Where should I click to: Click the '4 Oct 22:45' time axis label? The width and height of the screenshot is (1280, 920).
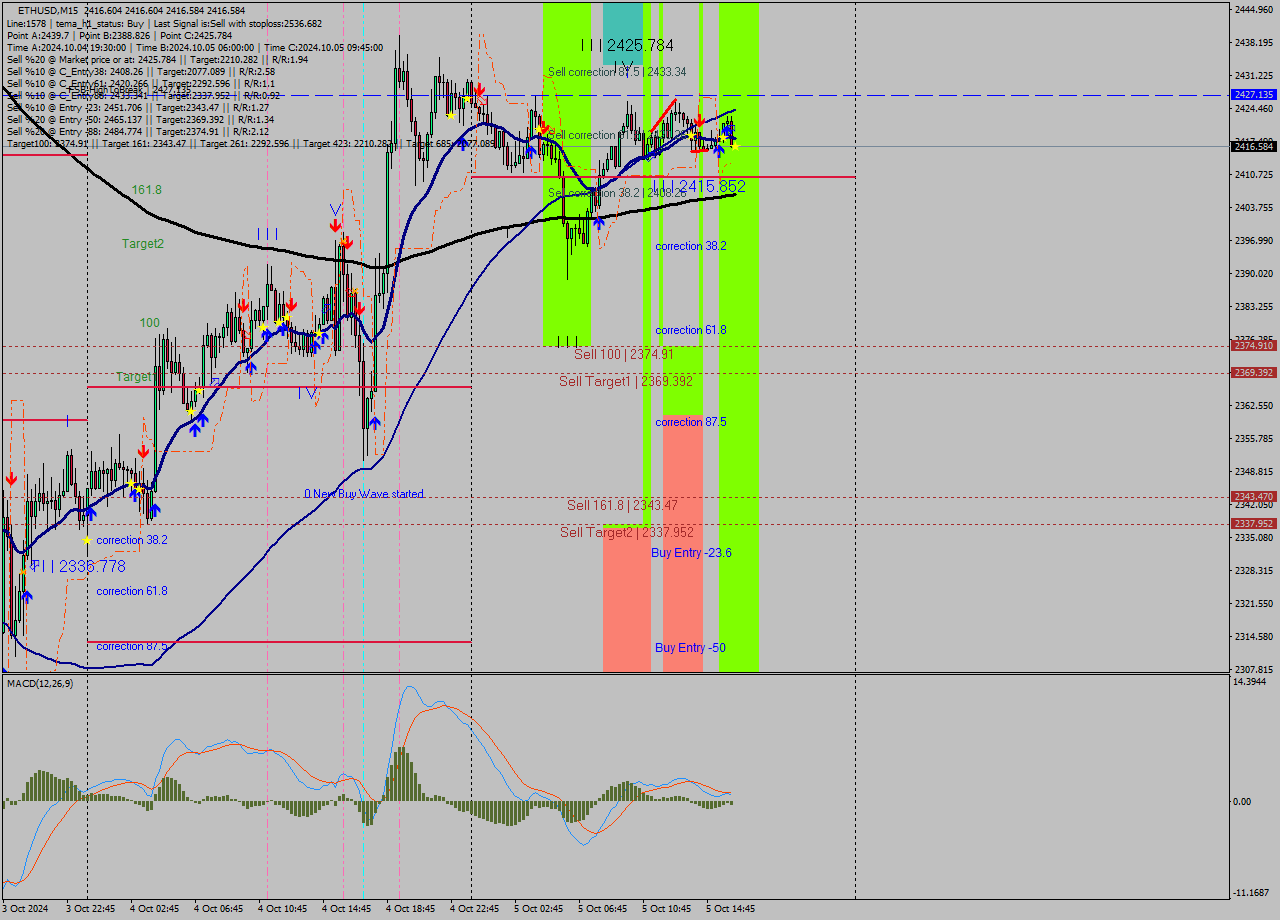475,909
